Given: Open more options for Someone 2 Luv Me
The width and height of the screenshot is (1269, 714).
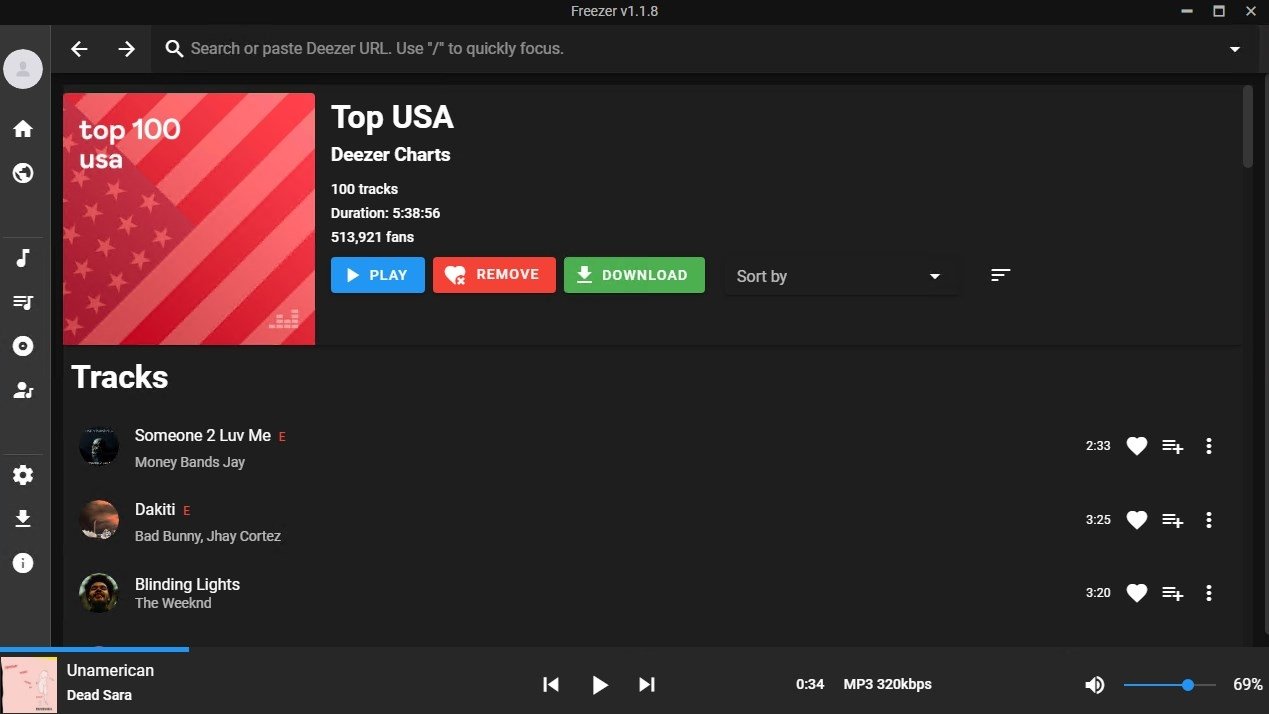Looking at the screenshot, I should [x=1209, y=446].
